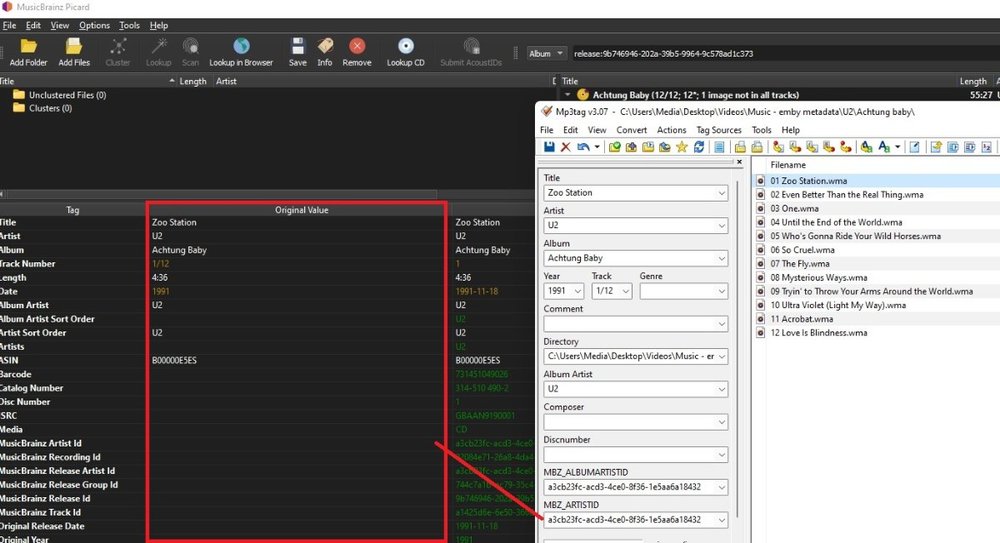1000x543 pixels.
Task: Click the Add Files toolbar icon
Action: (x=74, y=52)
